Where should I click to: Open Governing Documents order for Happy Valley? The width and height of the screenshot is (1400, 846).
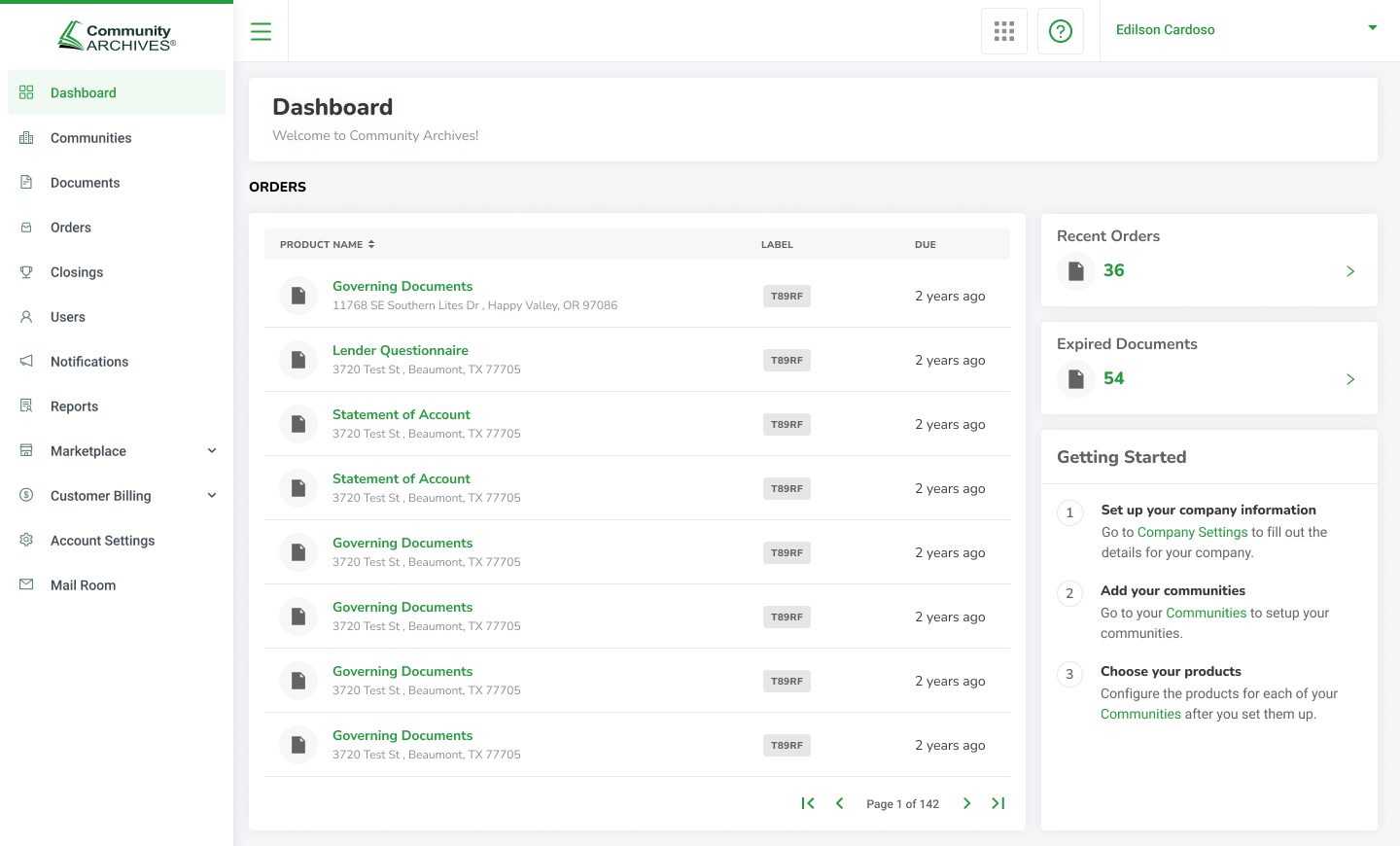[402, 287]
